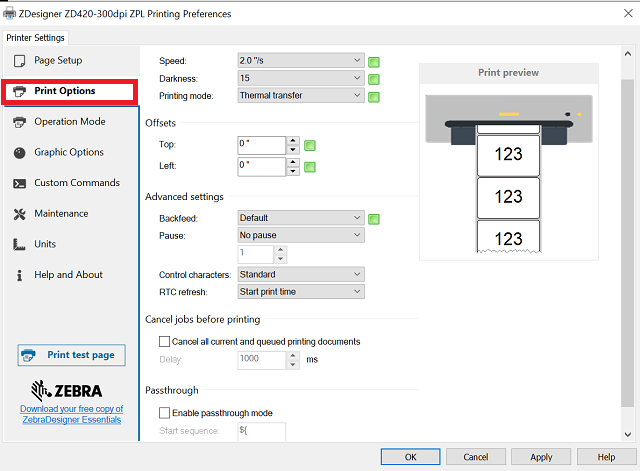
Task: Open the Speed dropdown
Action: [x=300, y=60]
